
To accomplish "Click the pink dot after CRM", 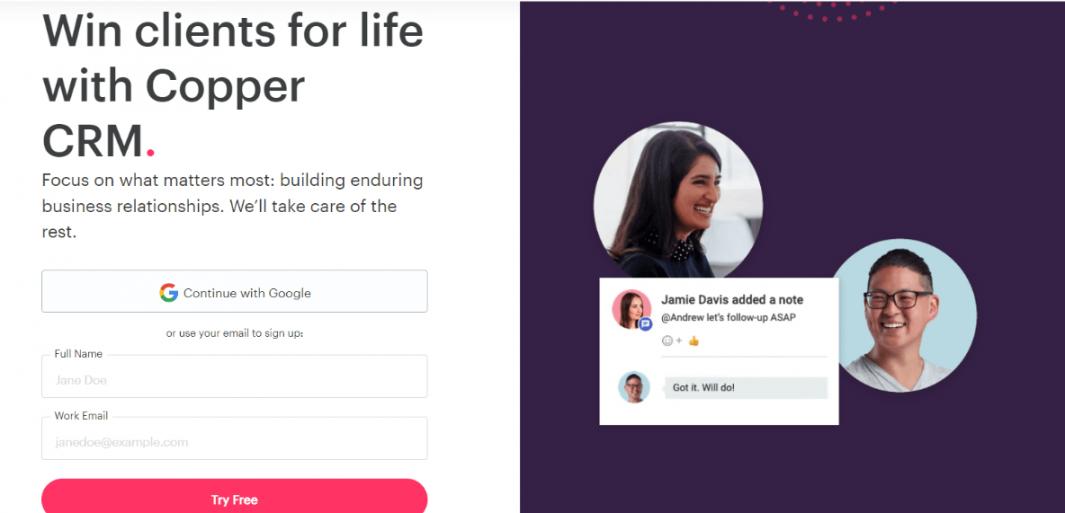I will tap(150, 152).
